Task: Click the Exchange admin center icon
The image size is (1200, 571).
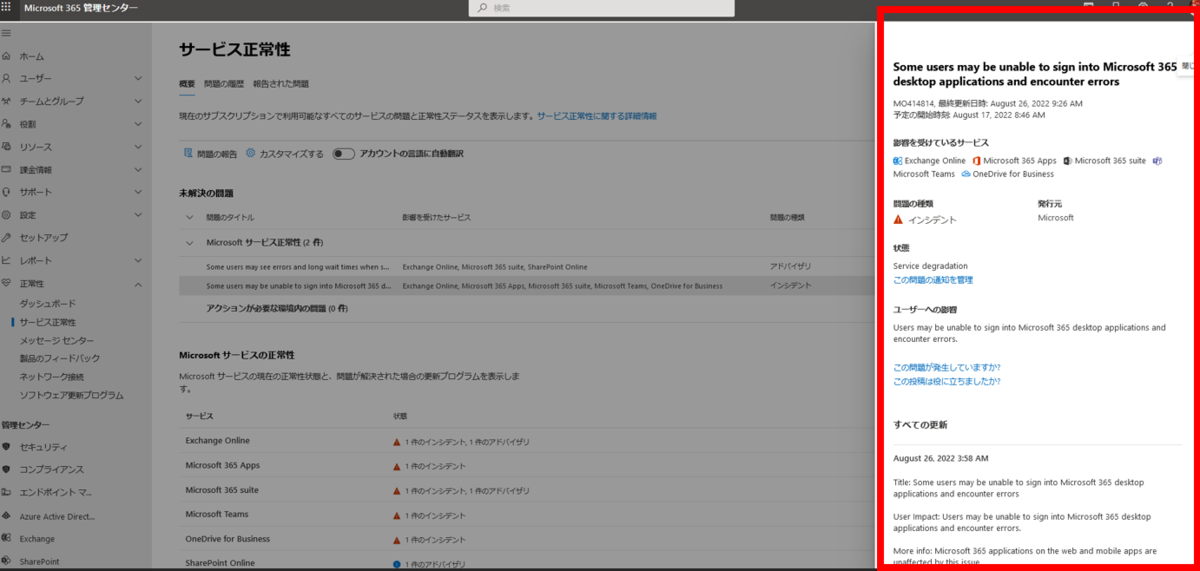Action: click(x=7, y=538)
